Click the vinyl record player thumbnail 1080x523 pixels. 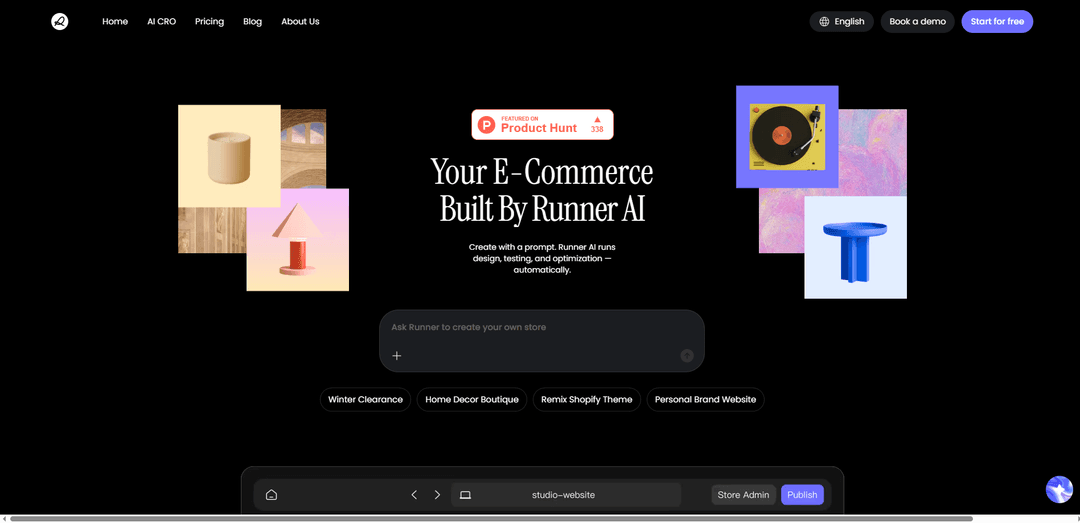(x=787, y=136)
